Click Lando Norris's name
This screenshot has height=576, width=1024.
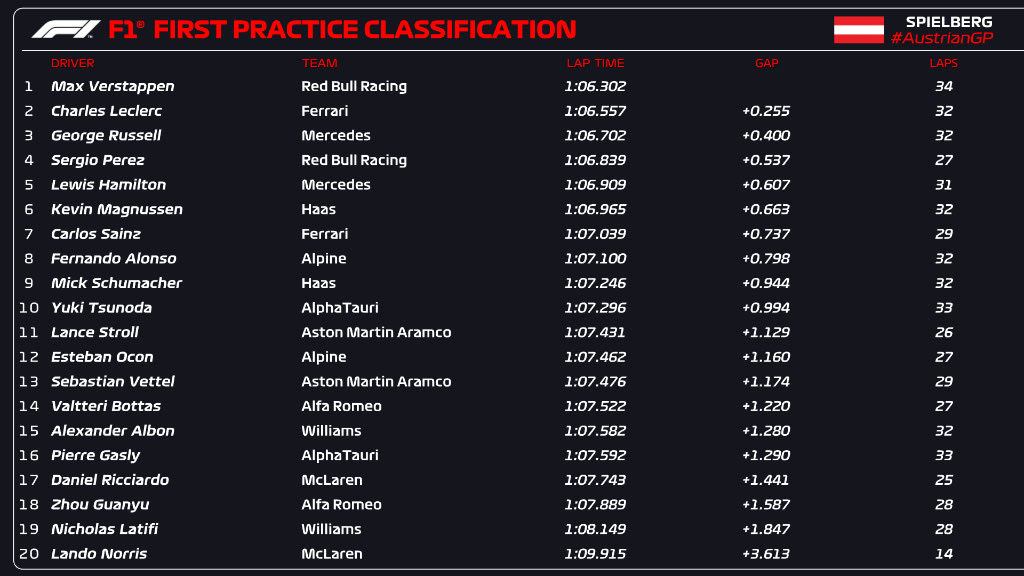pos(99,554)
